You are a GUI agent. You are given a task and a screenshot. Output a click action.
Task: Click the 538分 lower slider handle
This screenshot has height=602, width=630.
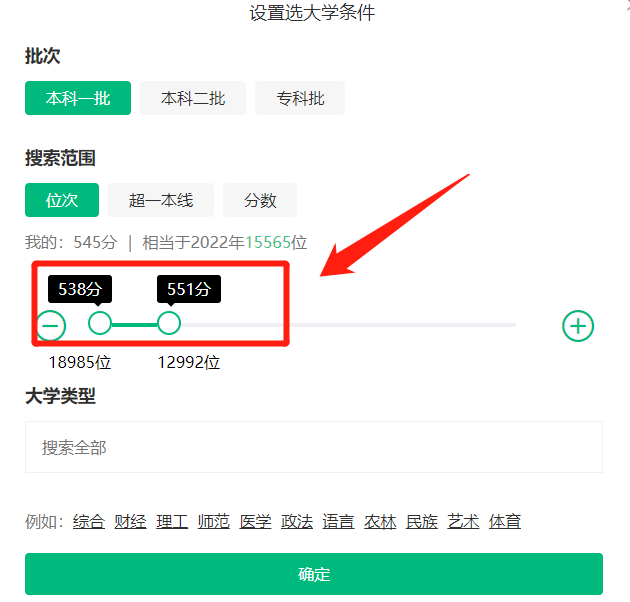(x=100, y=323)
